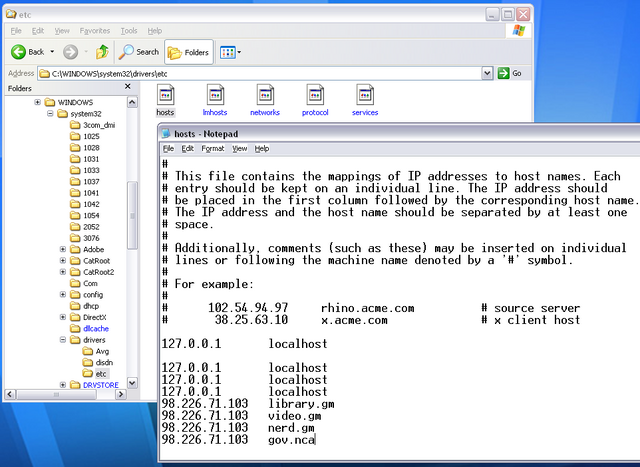The width and height of the screenshot is (640, 467).
Task: Click the folder tree scroll right arrow
Action: pos(120,394)
